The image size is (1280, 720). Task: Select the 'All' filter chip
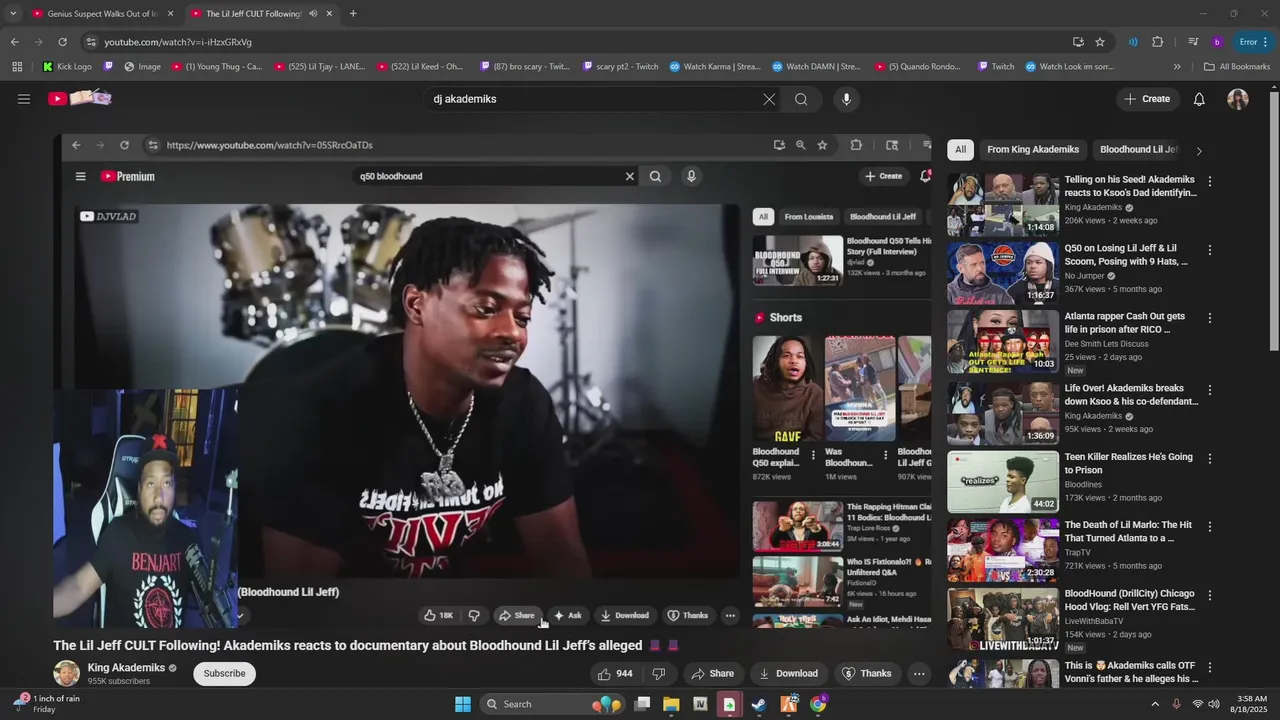pos(960,150)
